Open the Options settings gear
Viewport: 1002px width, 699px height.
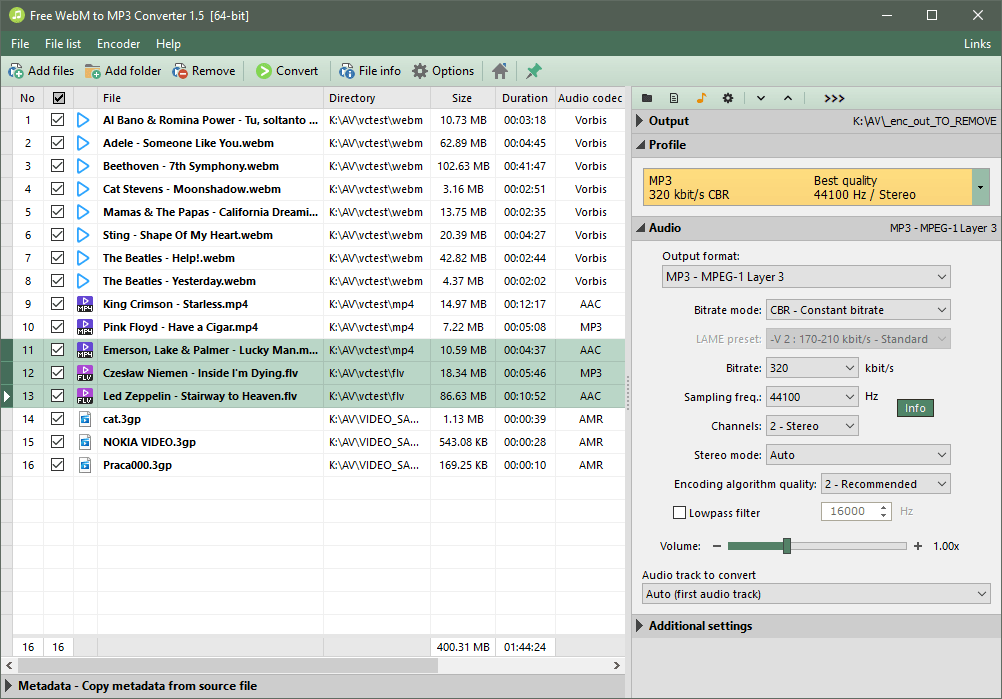click(421, 71)
